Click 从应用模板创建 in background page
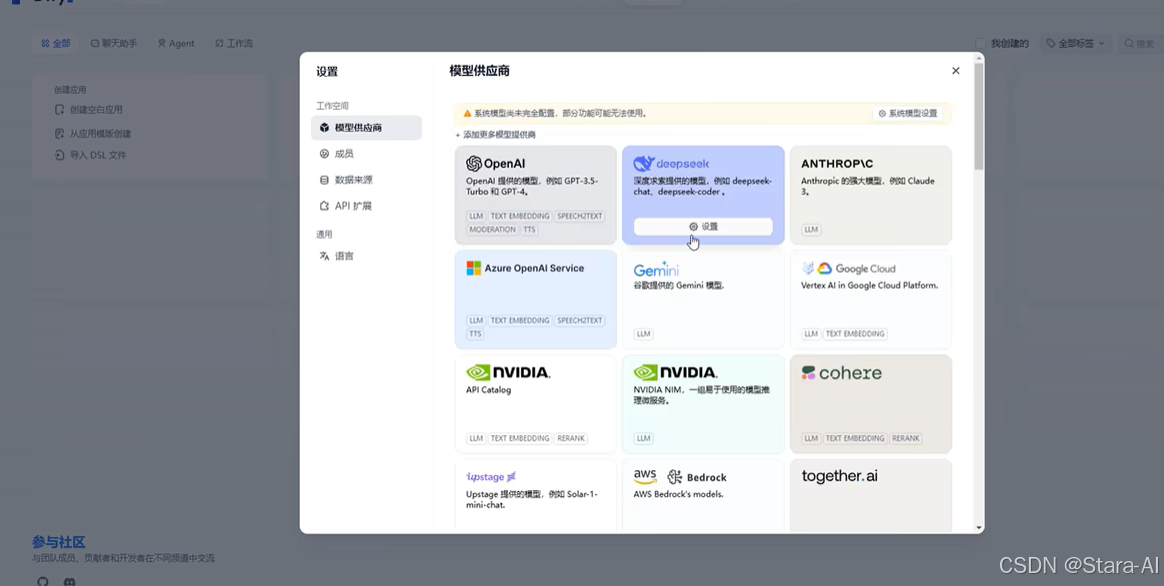 (x=93, y=134)
